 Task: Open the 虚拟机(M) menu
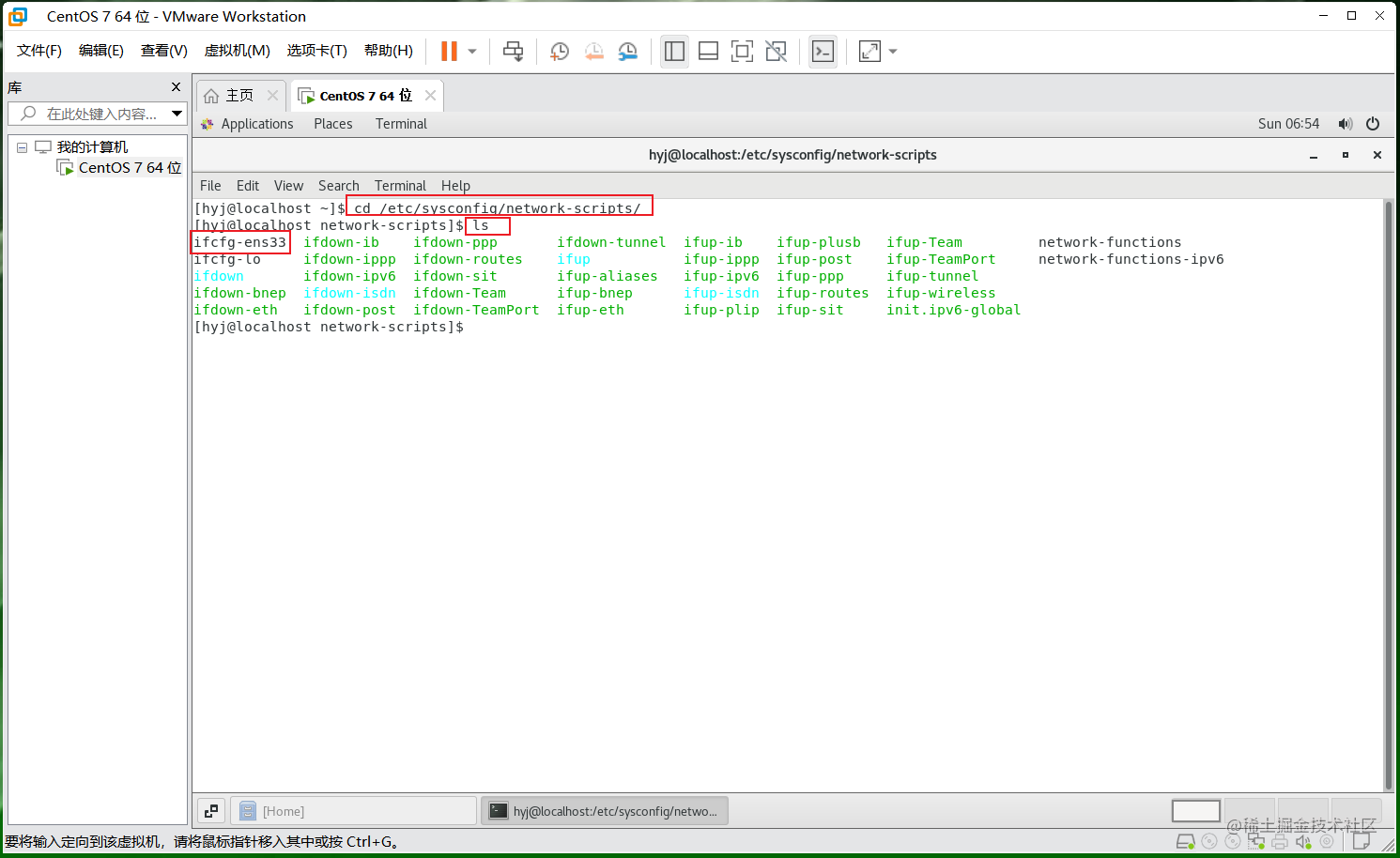pyautogui.click(x=238, y=51)
